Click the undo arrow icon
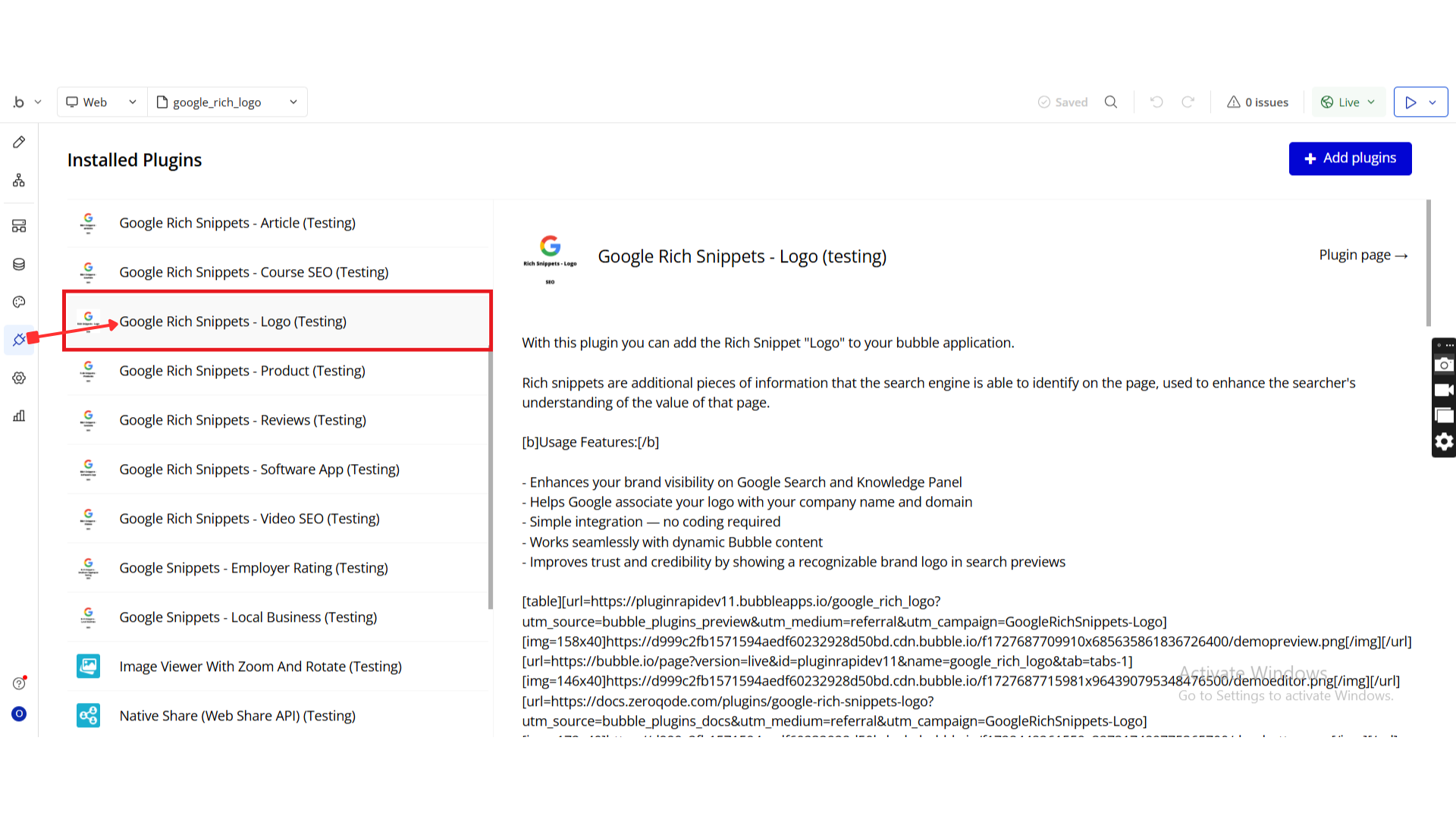 click(1156, 102)
